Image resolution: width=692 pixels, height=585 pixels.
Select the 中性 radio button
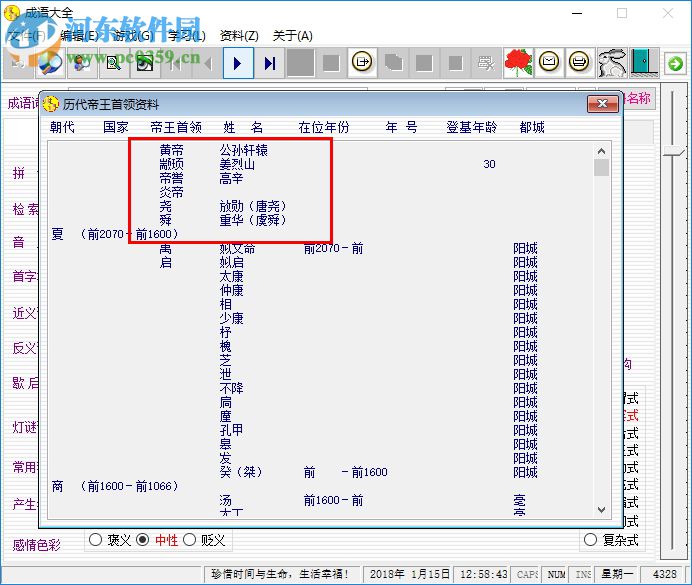pos(142,540)
